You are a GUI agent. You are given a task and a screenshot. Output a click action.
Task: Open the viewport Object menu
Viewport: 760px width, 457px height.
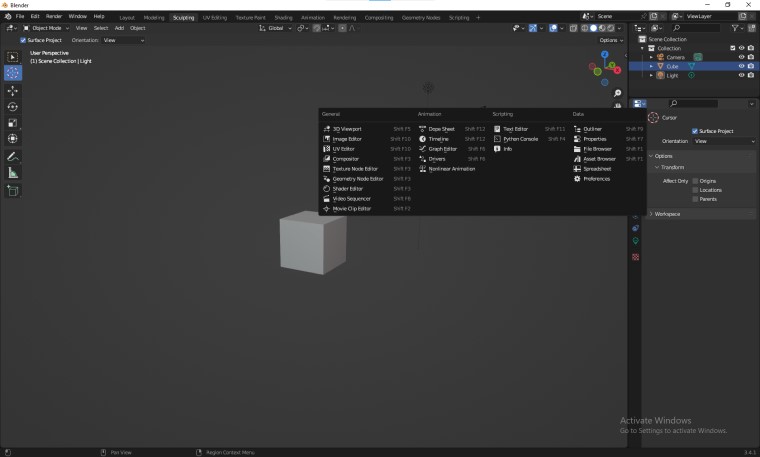point(138,28)
